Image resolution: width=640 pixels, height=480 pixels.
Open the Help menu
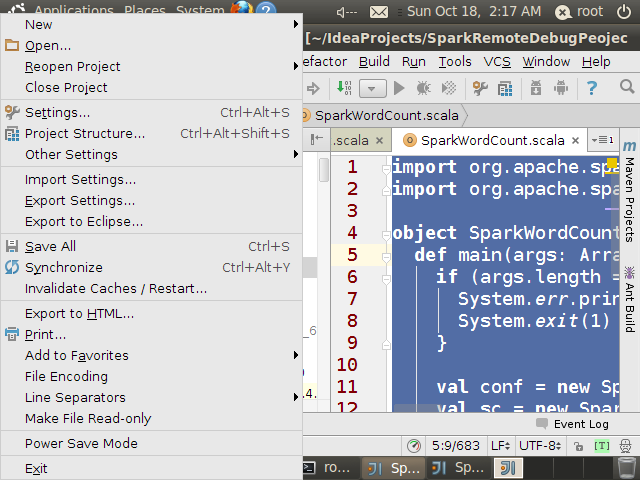tap(596, 62)
